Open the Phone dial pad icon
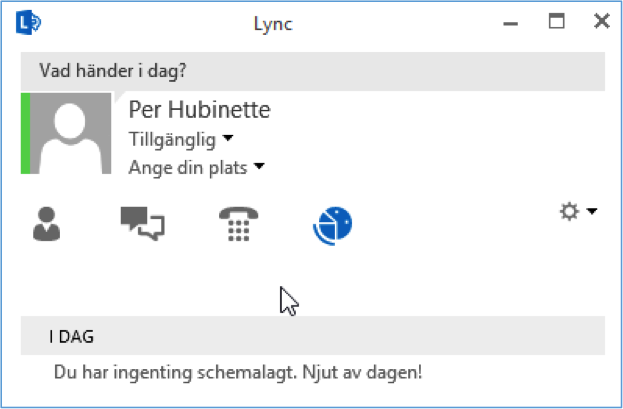The image size is (623, 409). tap(238, 224)
